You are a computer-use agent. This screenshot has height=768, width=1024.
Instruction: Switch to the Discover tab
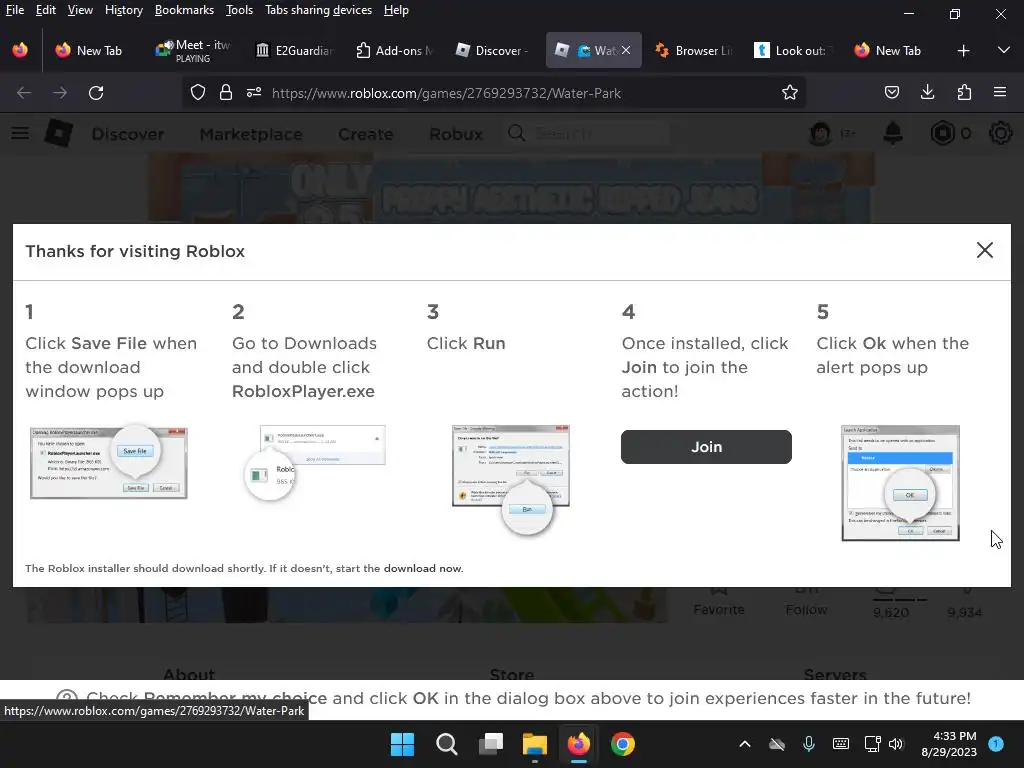coord(494,50)
